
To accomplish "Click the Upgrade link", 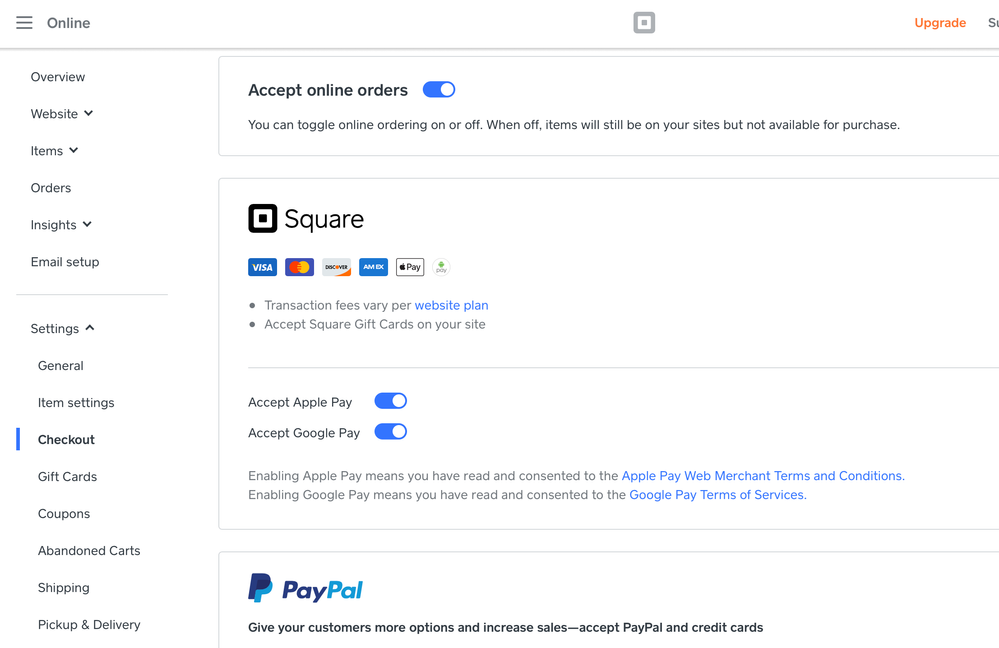I will pos(939,23).
